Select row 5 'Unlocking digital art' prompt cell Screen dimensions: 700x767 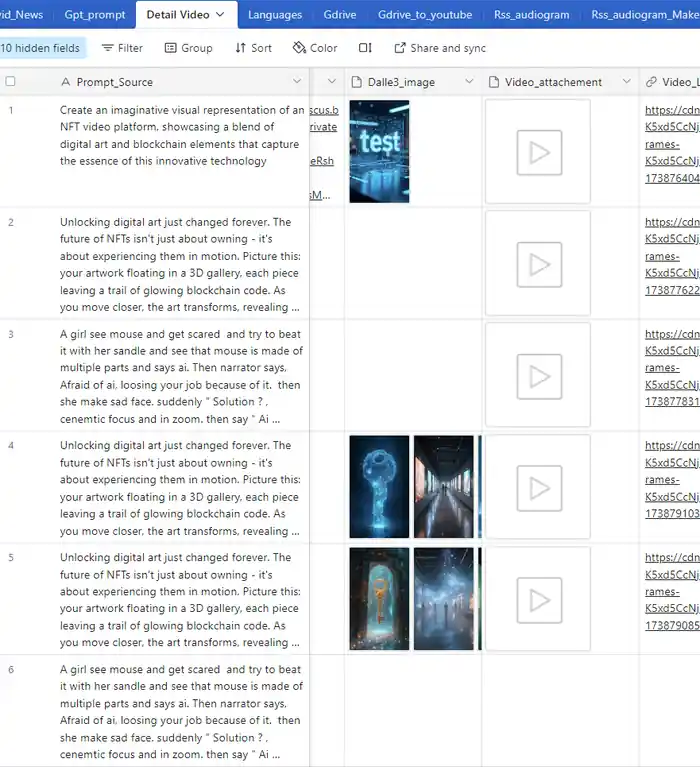pos(180,600)
